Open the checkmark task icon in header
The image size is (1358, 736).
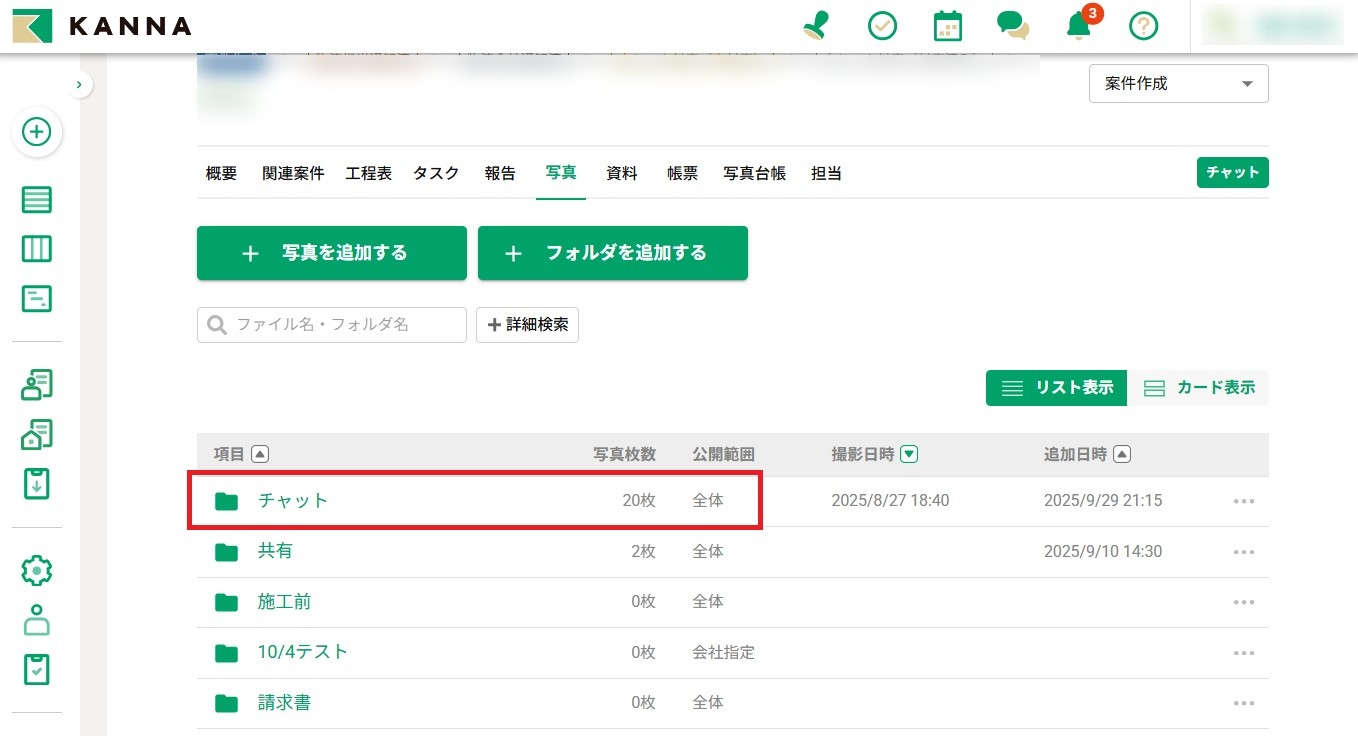pyautogui.click(x=882, y=26)
